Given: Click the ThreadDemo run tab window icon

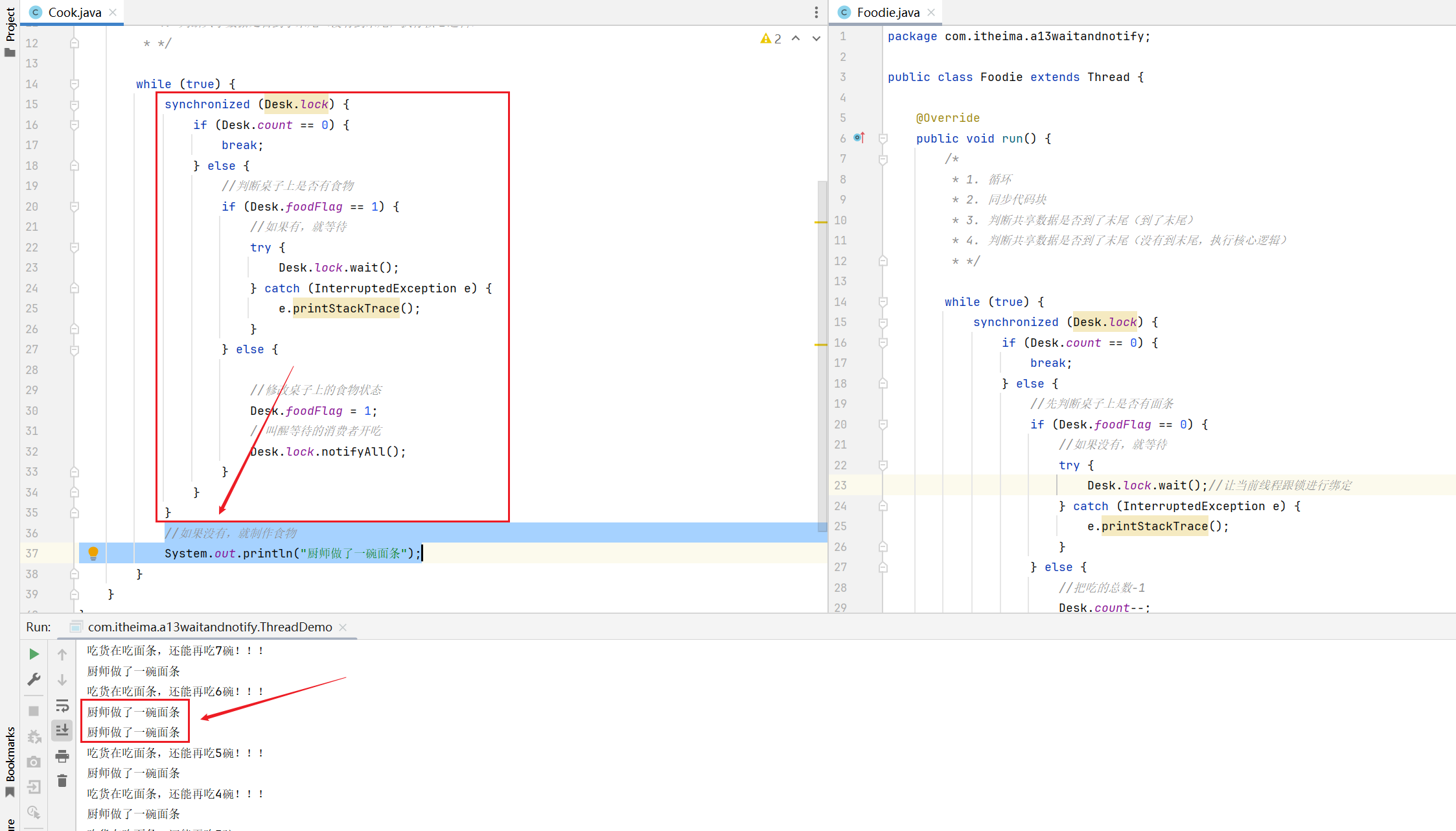Looking at the screenshot, I should tap(76, 627).
